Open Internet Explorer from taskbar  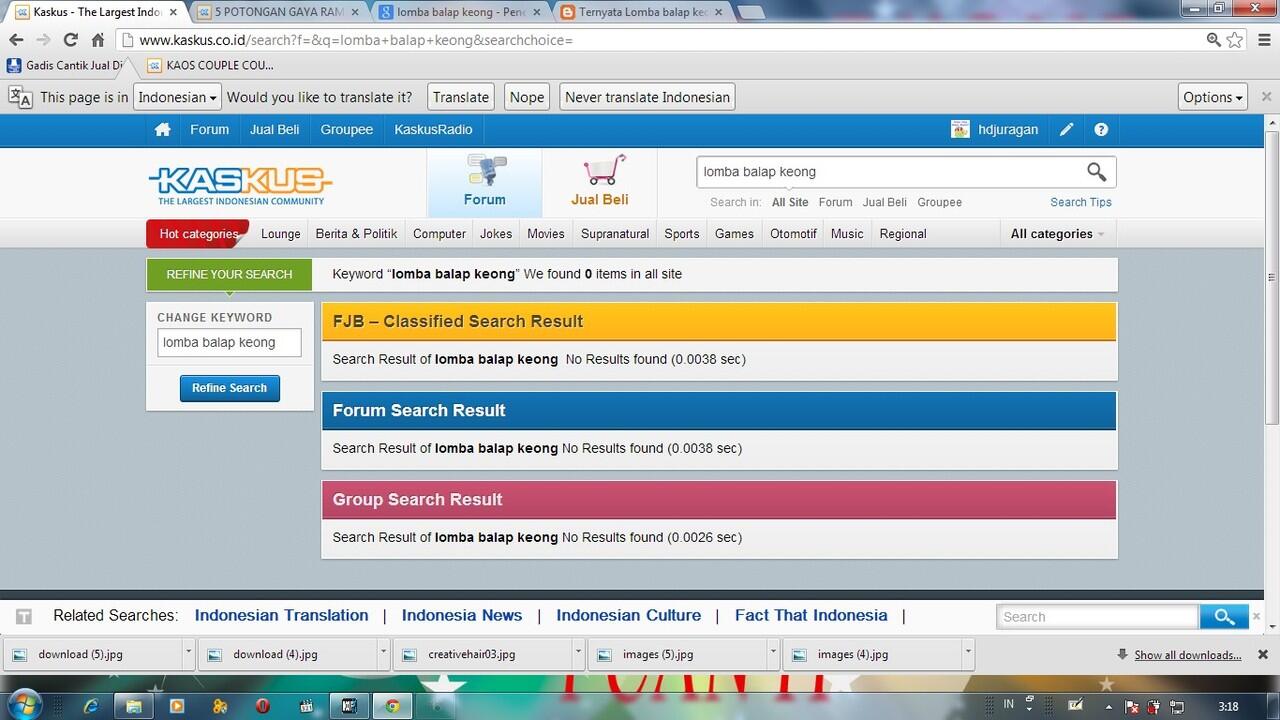pyautogui.click(x=91, y=706)
